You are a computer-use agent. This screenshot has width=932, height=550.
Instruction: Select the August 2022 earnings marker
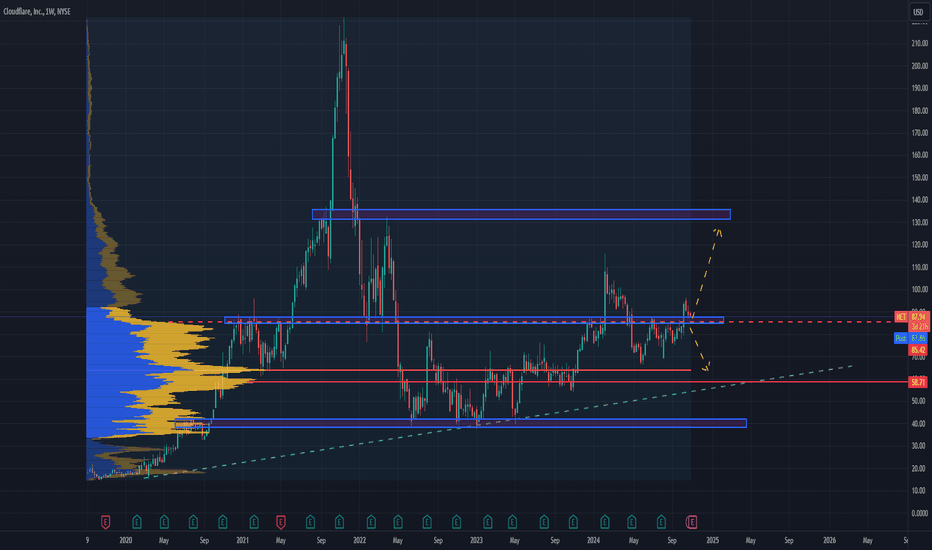coord(427,522)
